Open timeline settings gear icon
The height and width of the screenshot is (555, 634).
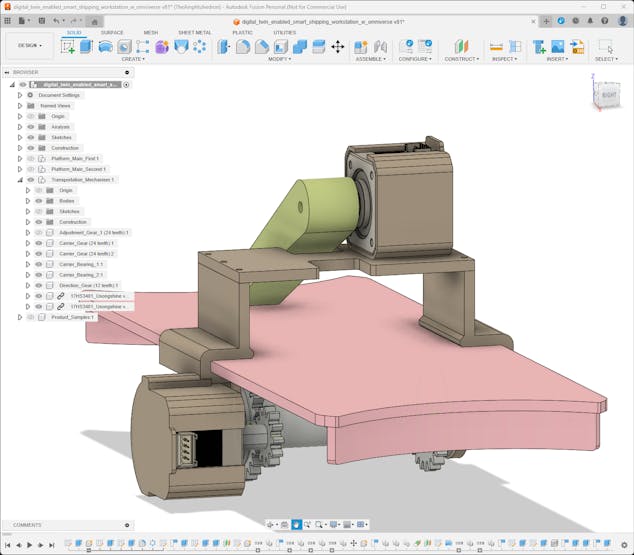tap(625, 545)
